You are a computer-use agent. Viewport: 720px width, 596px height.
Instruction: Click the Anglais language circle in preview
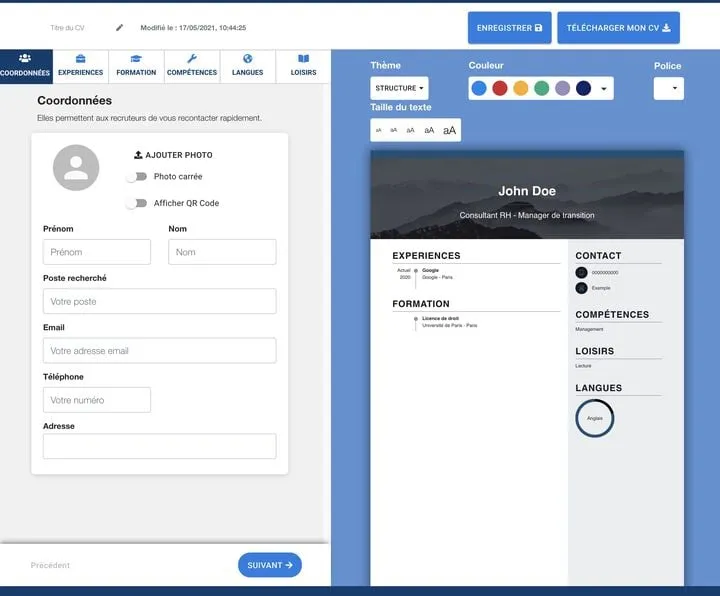pyautogui.click(x=595, y=418)
